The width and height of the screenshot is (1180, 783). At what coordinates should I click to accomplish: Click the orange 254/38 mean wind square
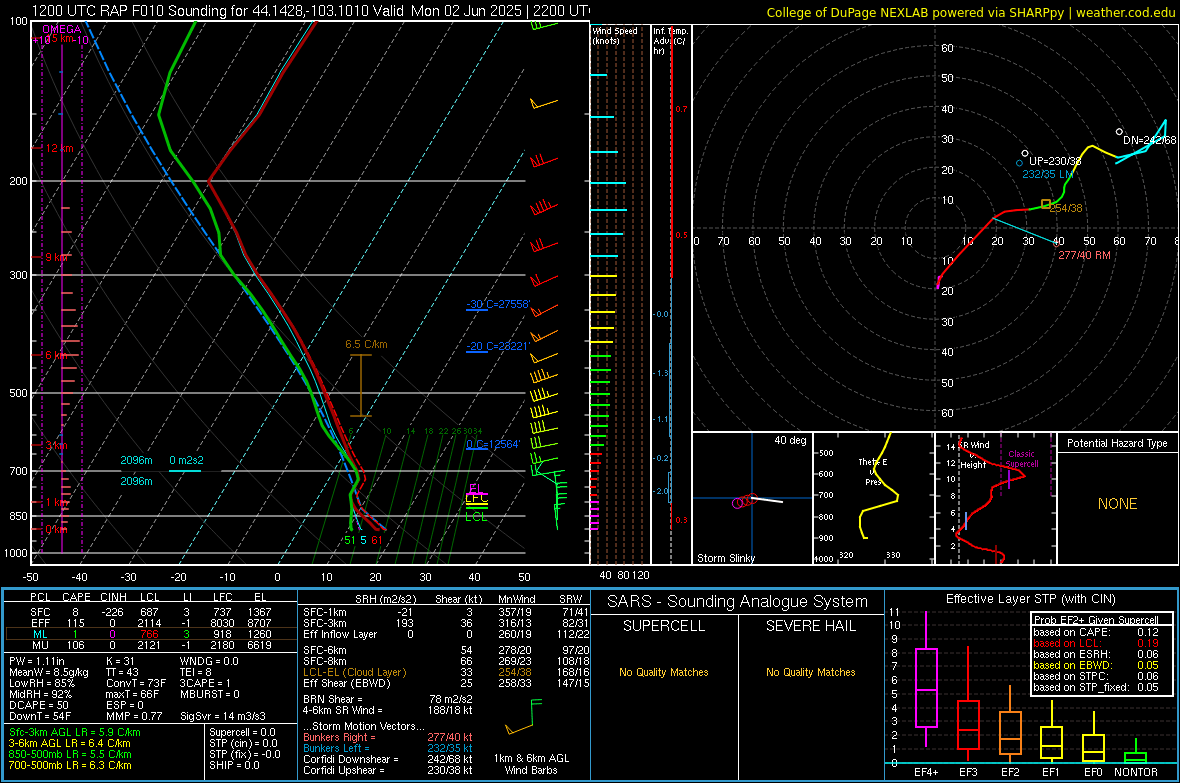[1046, 204]
